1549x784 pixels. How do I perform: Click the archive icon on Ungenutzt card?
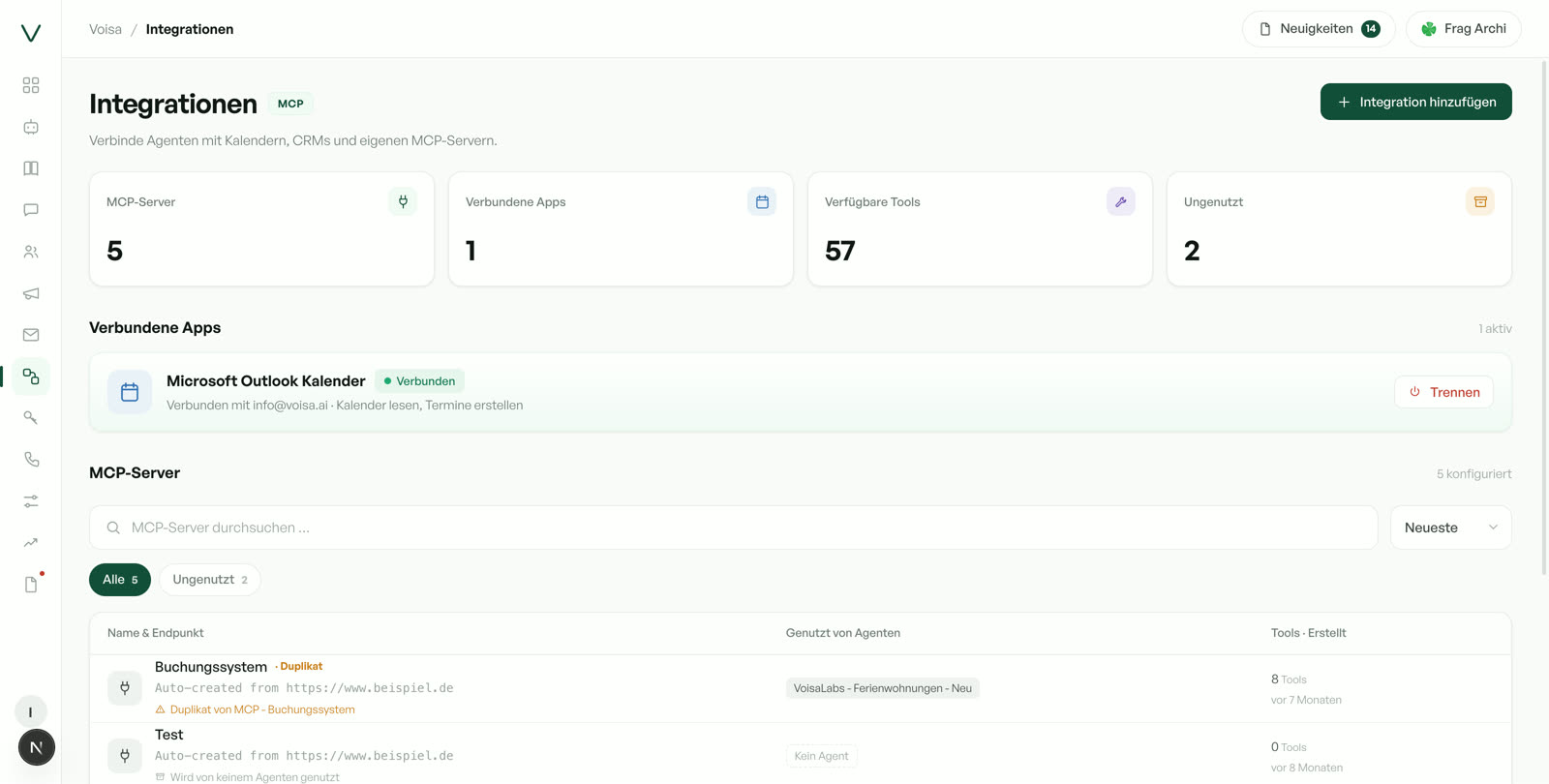(1480, 201)
